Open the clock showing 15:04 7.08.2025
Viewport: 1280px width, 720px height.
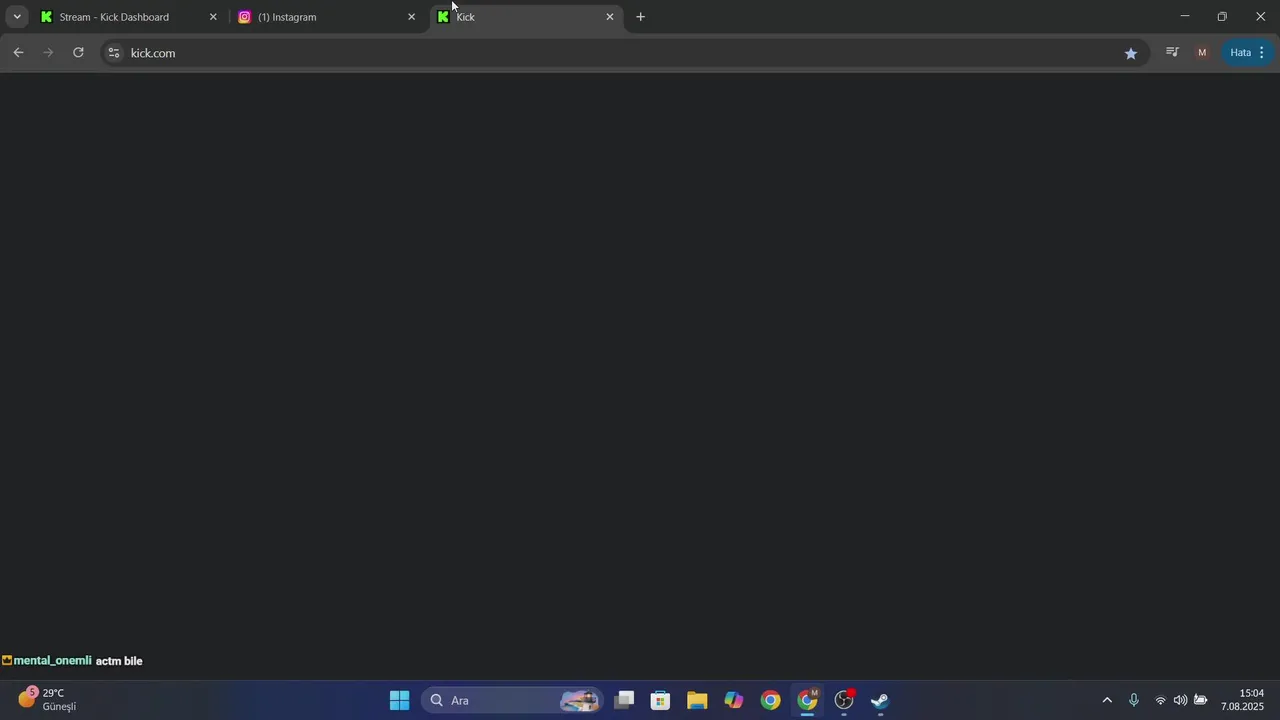(1242, 700)
